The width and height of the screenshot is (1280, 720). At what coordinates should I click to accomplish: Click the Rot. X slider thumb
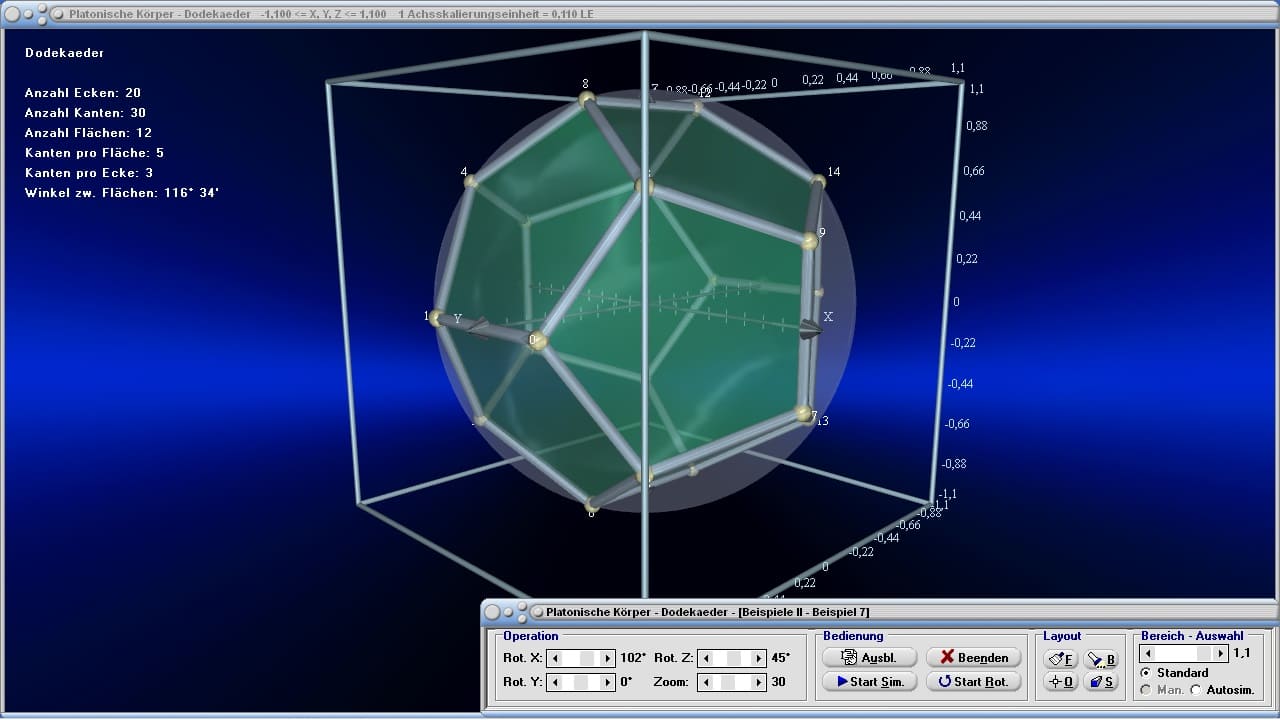tap(588, 658)
